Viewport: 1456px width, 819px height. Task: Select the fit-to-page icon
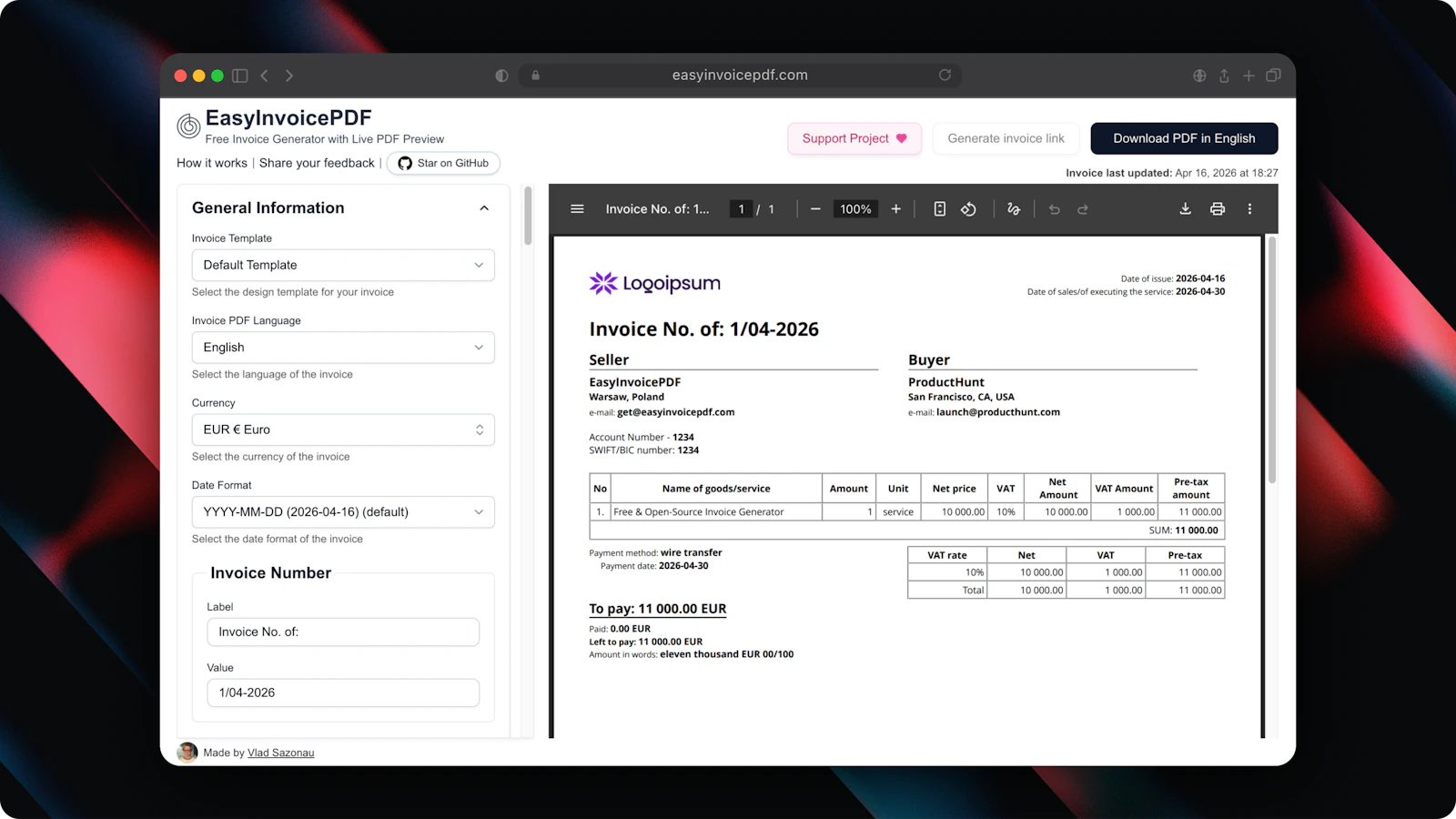click(939, 208)
